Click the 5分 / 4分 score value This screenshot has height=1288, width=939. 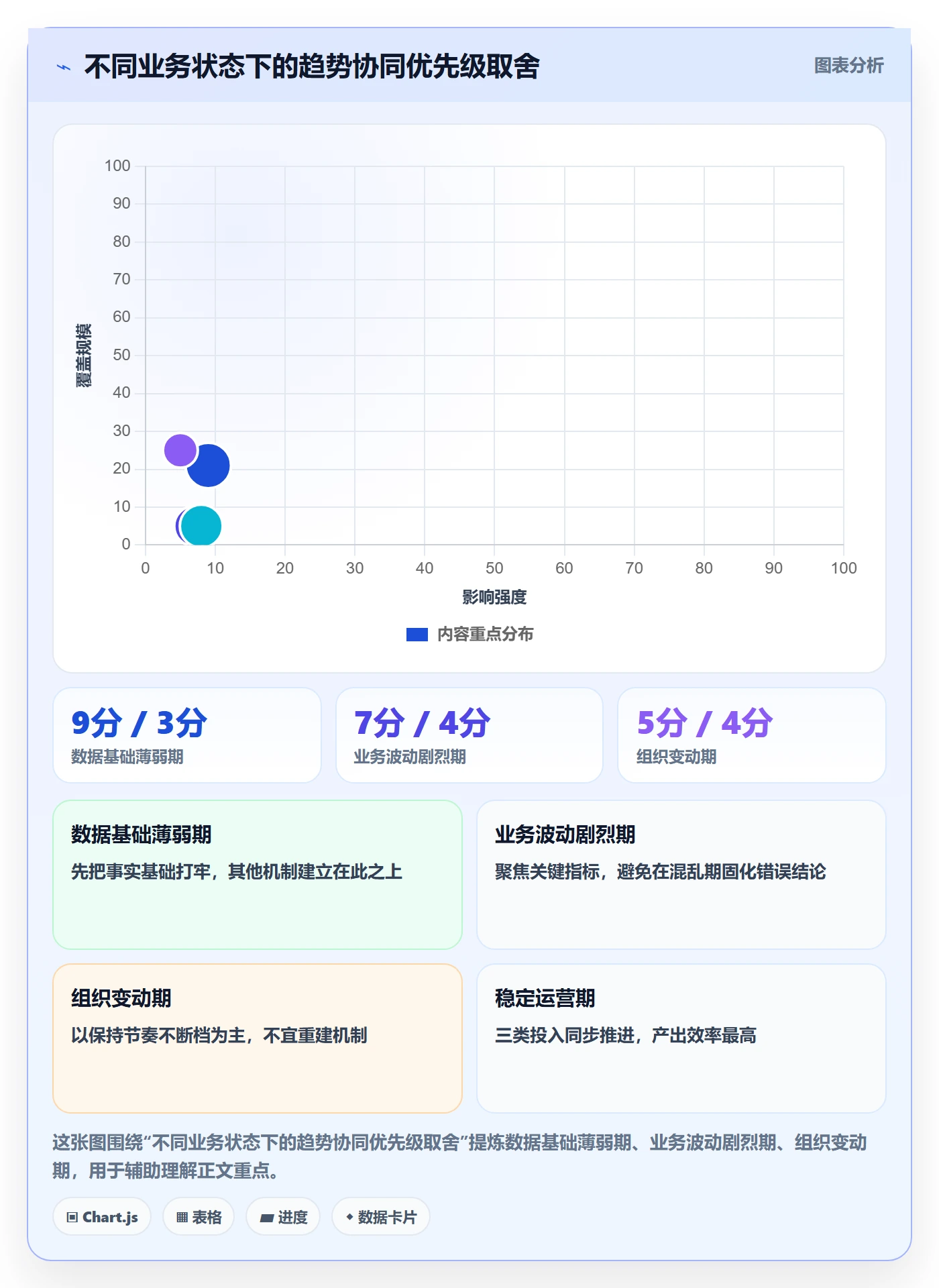[x=704, y=723]
